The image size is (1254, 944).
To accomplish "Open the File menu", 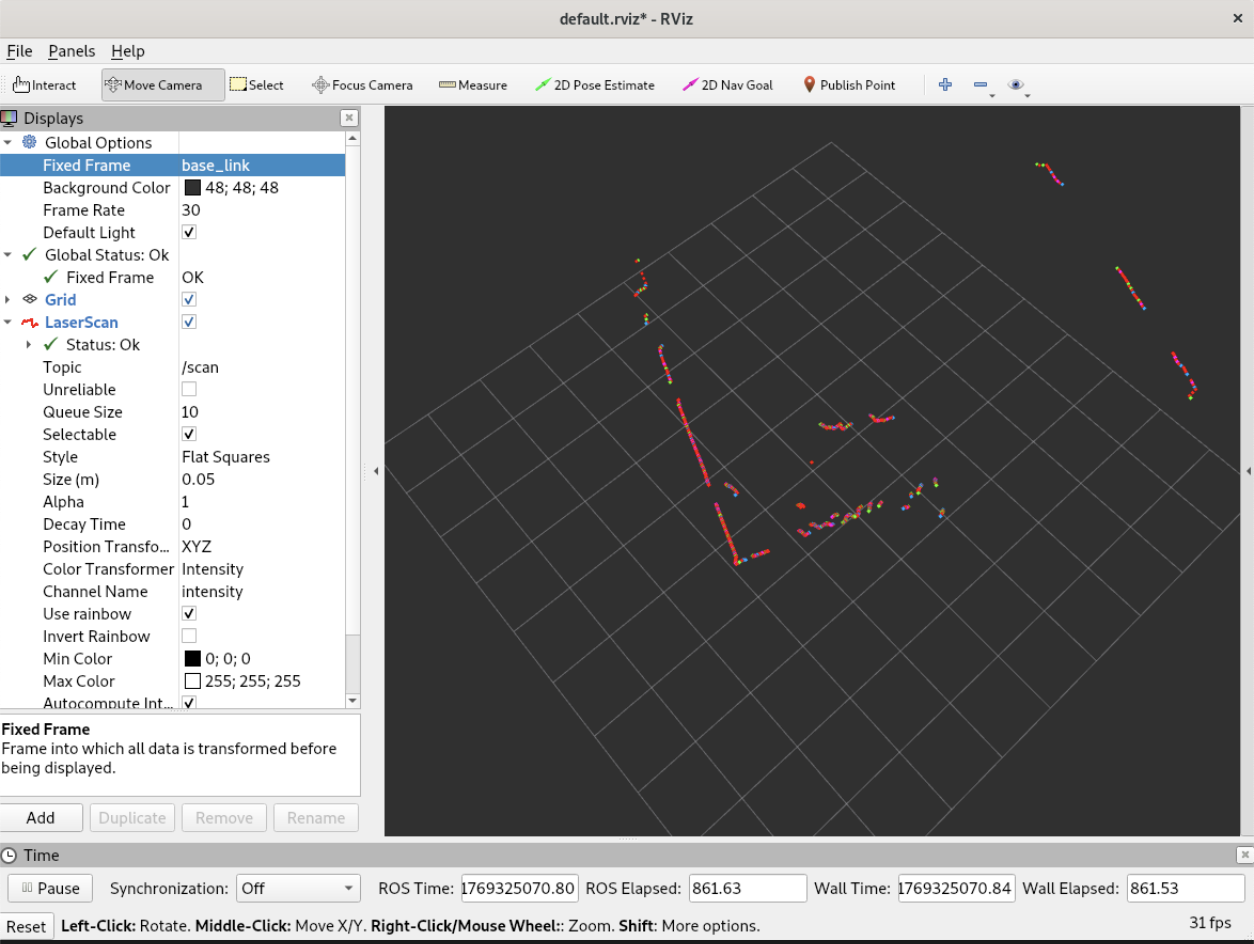I will (x=19, y=51).
